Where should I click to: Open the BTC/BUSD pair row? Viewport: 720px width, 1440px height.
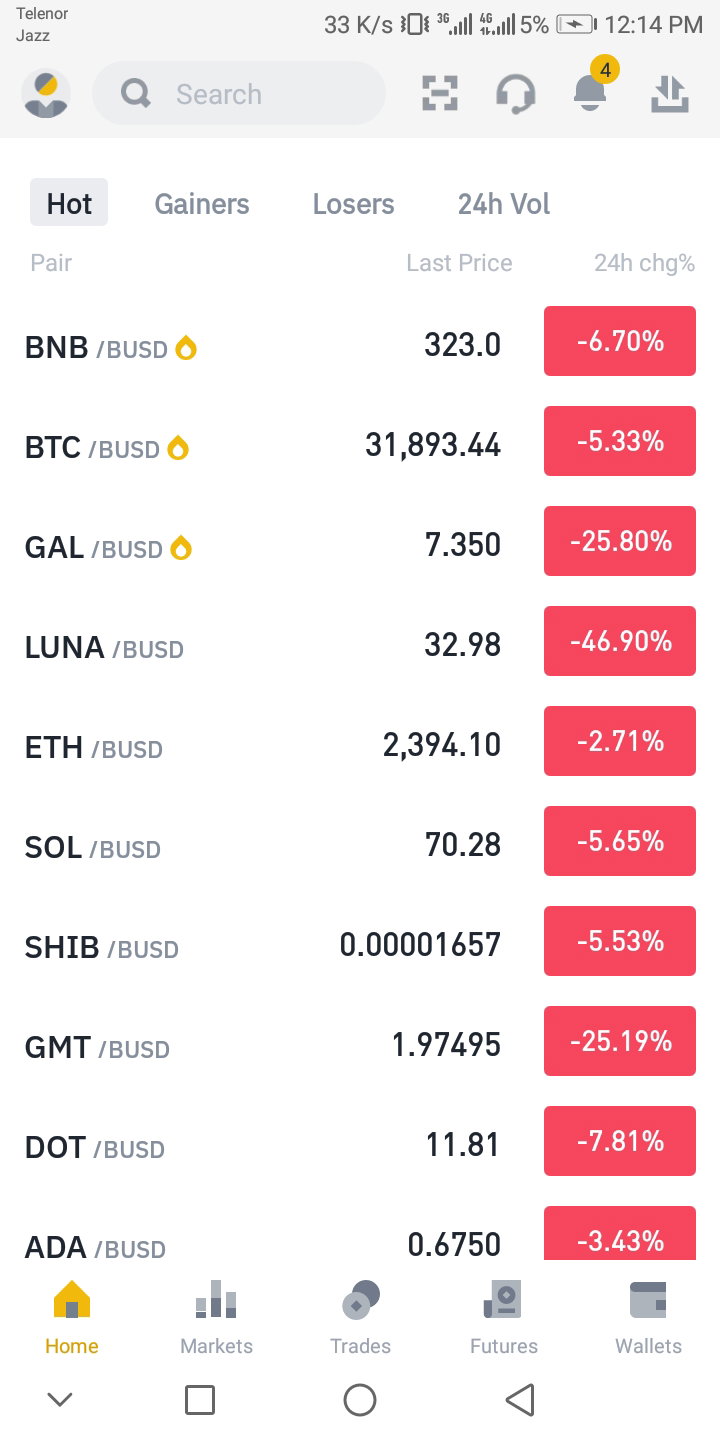coord(360,445)
